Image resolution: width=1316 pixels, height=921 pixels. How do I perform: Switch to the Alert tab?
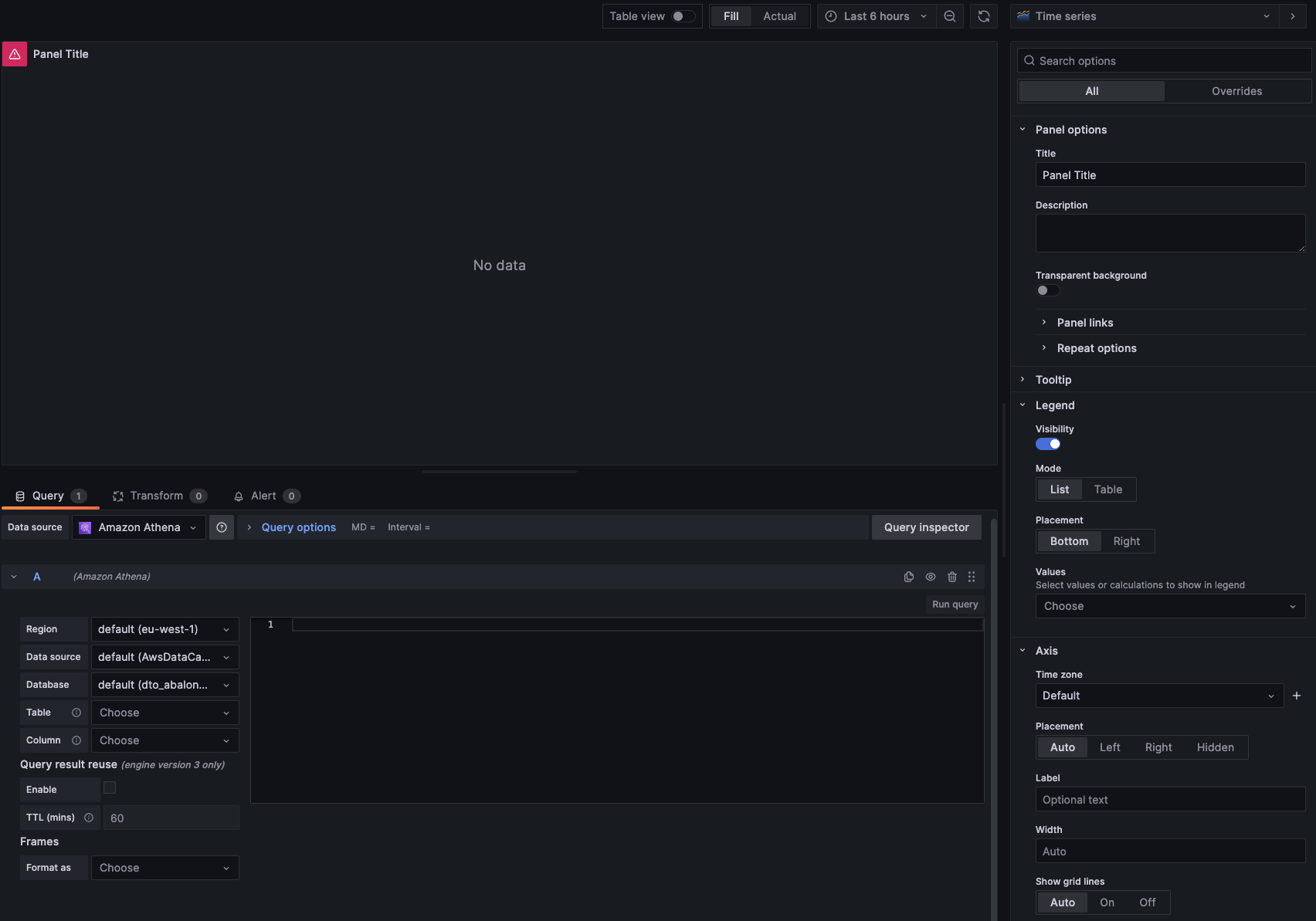point(266,496)
